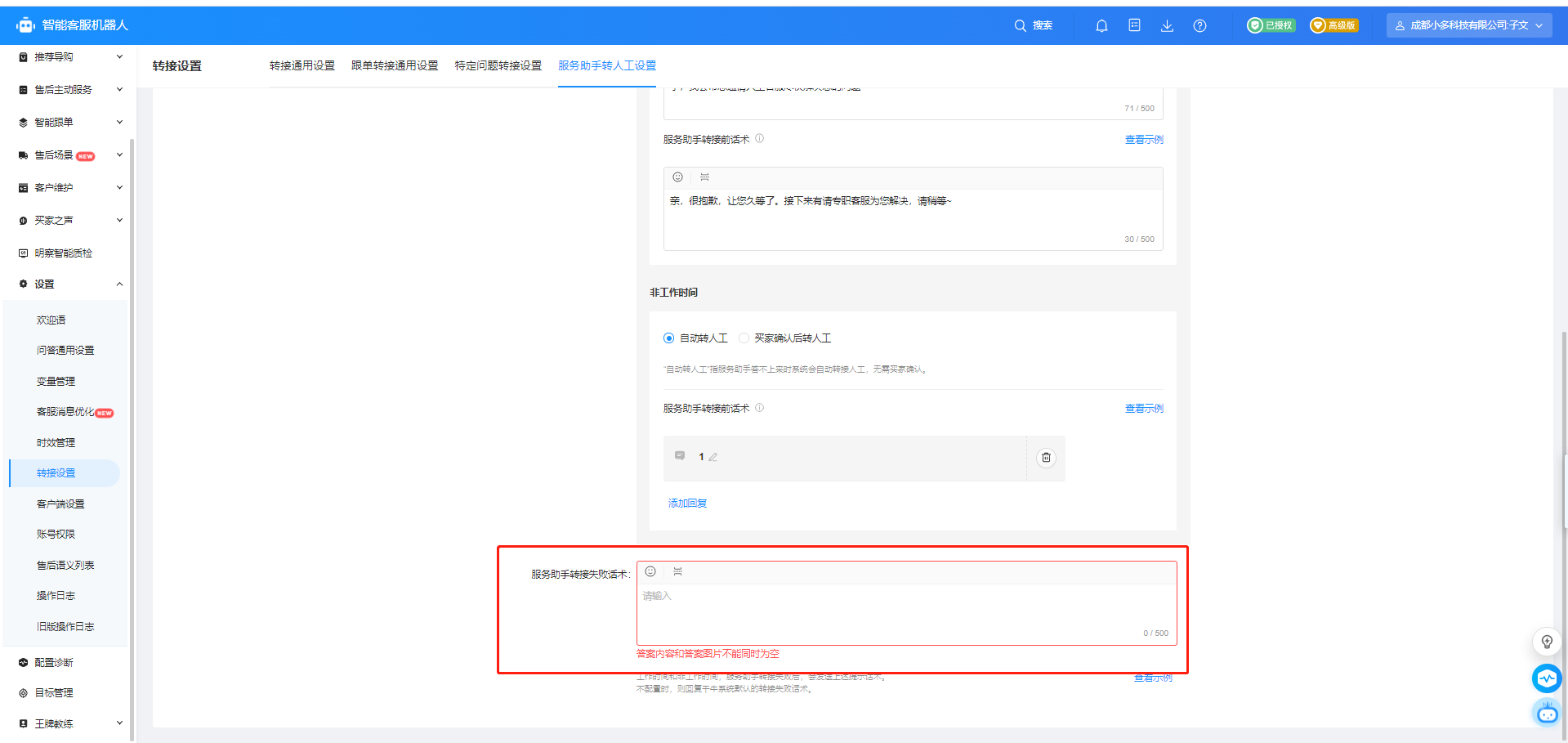Viewport: 1568px width, 743px height.
Task: Expand the 买家之声 menu chevron
Action: (119, 221)
